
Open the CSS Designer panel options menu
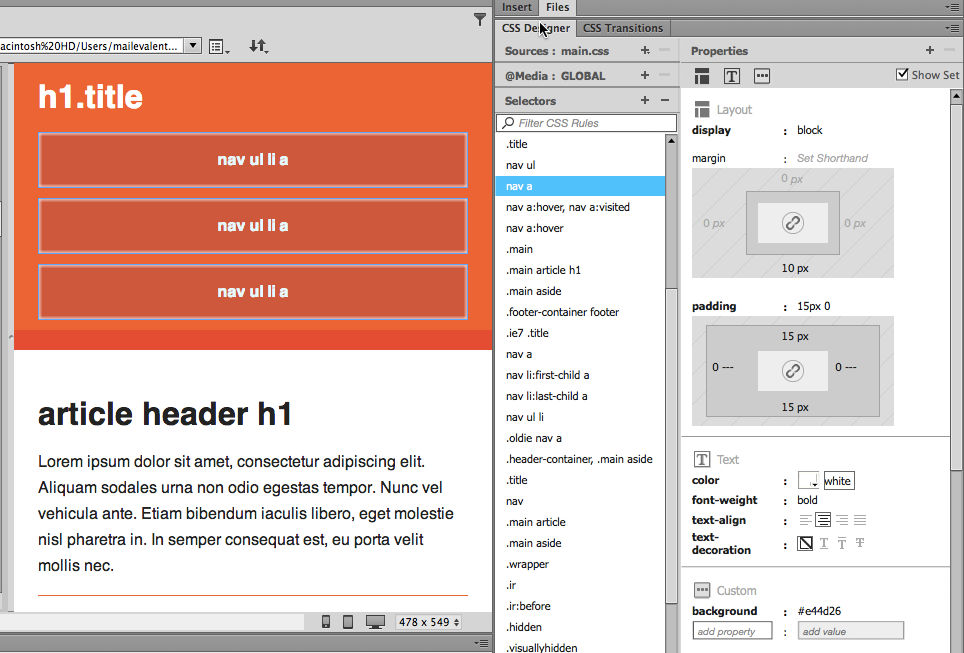click(952, 28)
